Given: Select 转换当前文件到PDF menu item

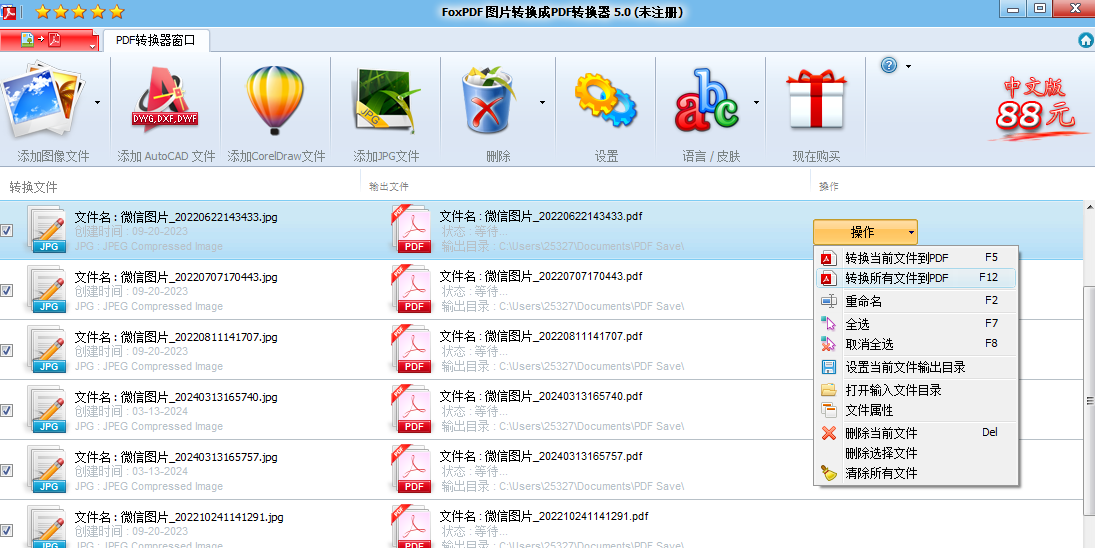Looking at the screenshot, I should click(x=916, y=258).
